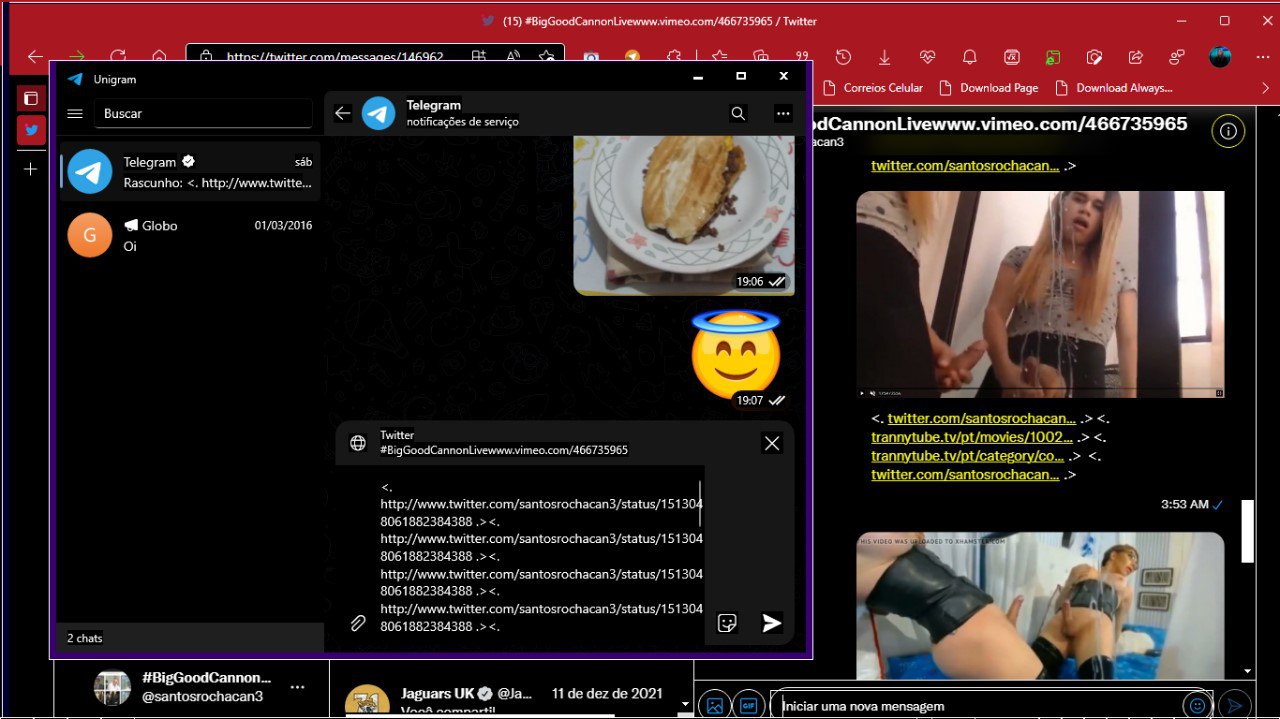Open the @santosrochacan3 conversation entry
This screenshot has width=1280, height=719.
coord(190,687)
